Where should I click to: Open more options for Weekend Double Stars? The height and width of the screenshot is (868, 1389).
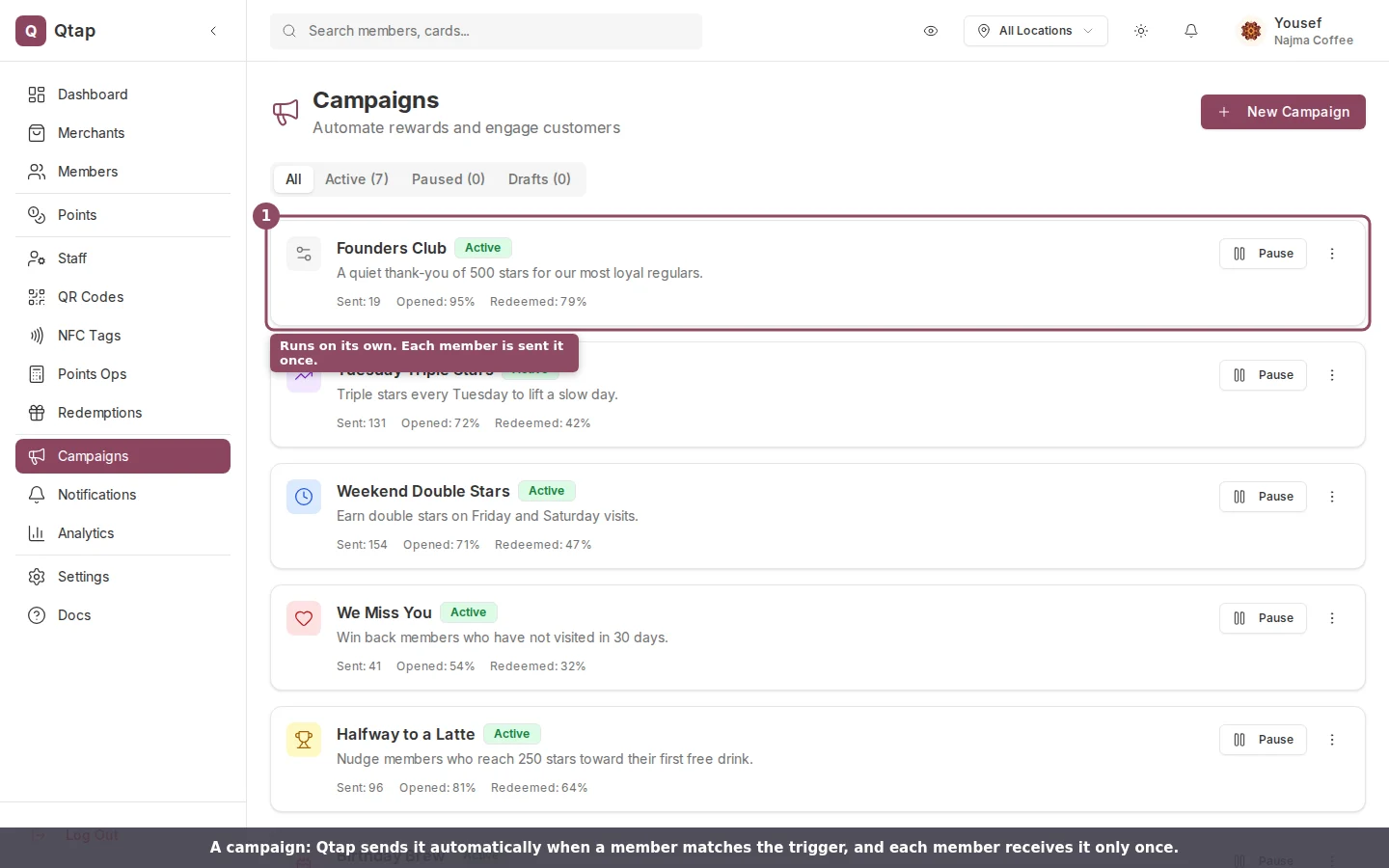tap(1332, 497)
